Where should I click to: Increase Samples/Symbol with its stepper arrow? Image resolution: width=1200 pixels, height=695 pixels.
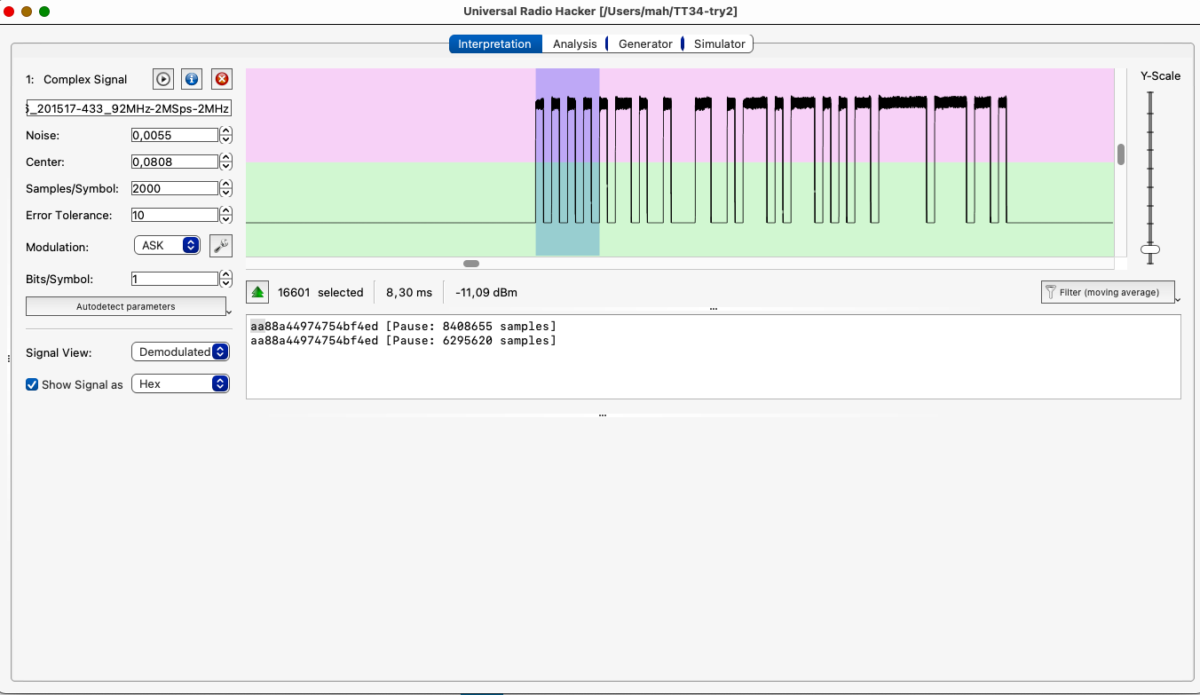(x=226, y=183)
